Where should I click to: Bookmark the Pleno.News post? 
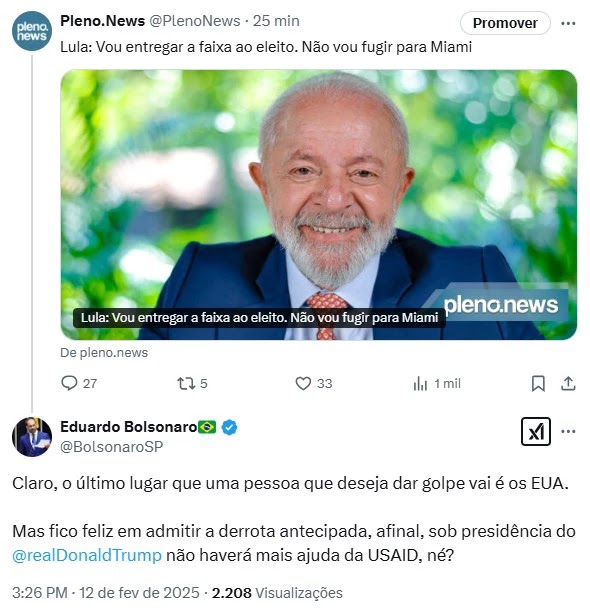538,383
